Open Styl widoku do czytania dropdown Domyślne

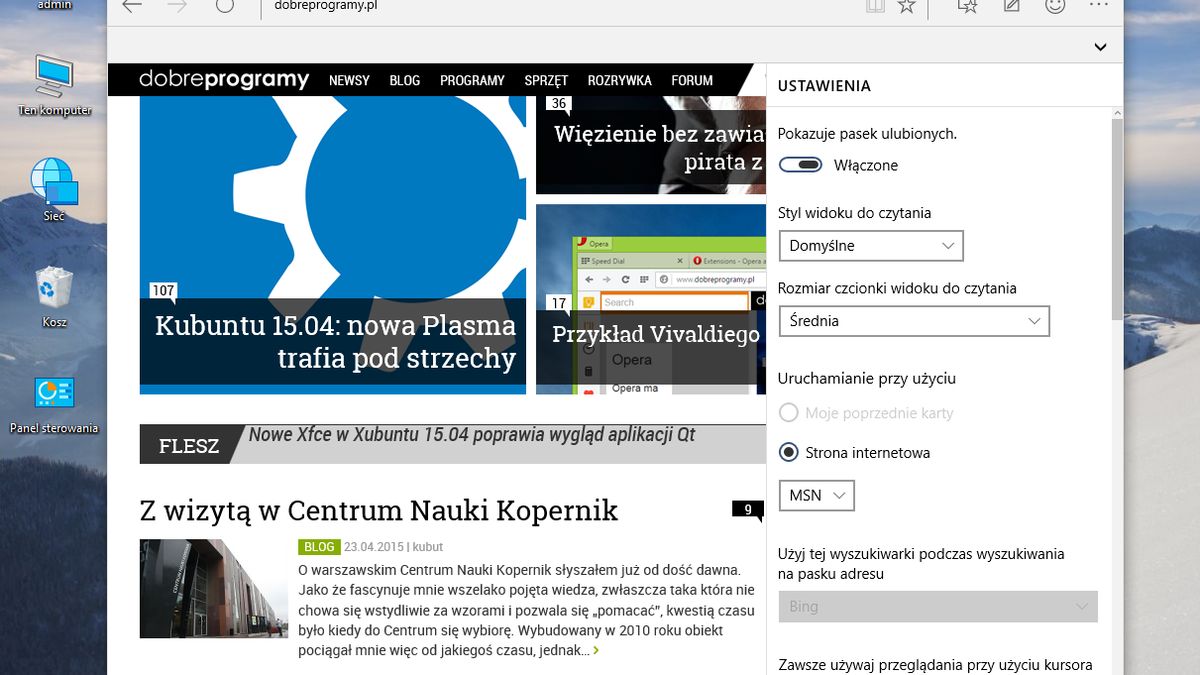(870, 245)
